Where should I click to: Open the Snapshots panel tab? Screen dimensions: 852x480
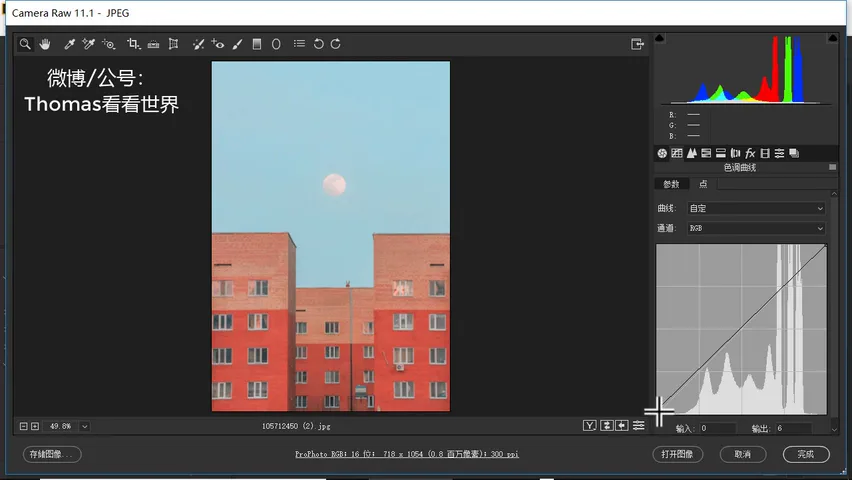(x=794, y=153)
